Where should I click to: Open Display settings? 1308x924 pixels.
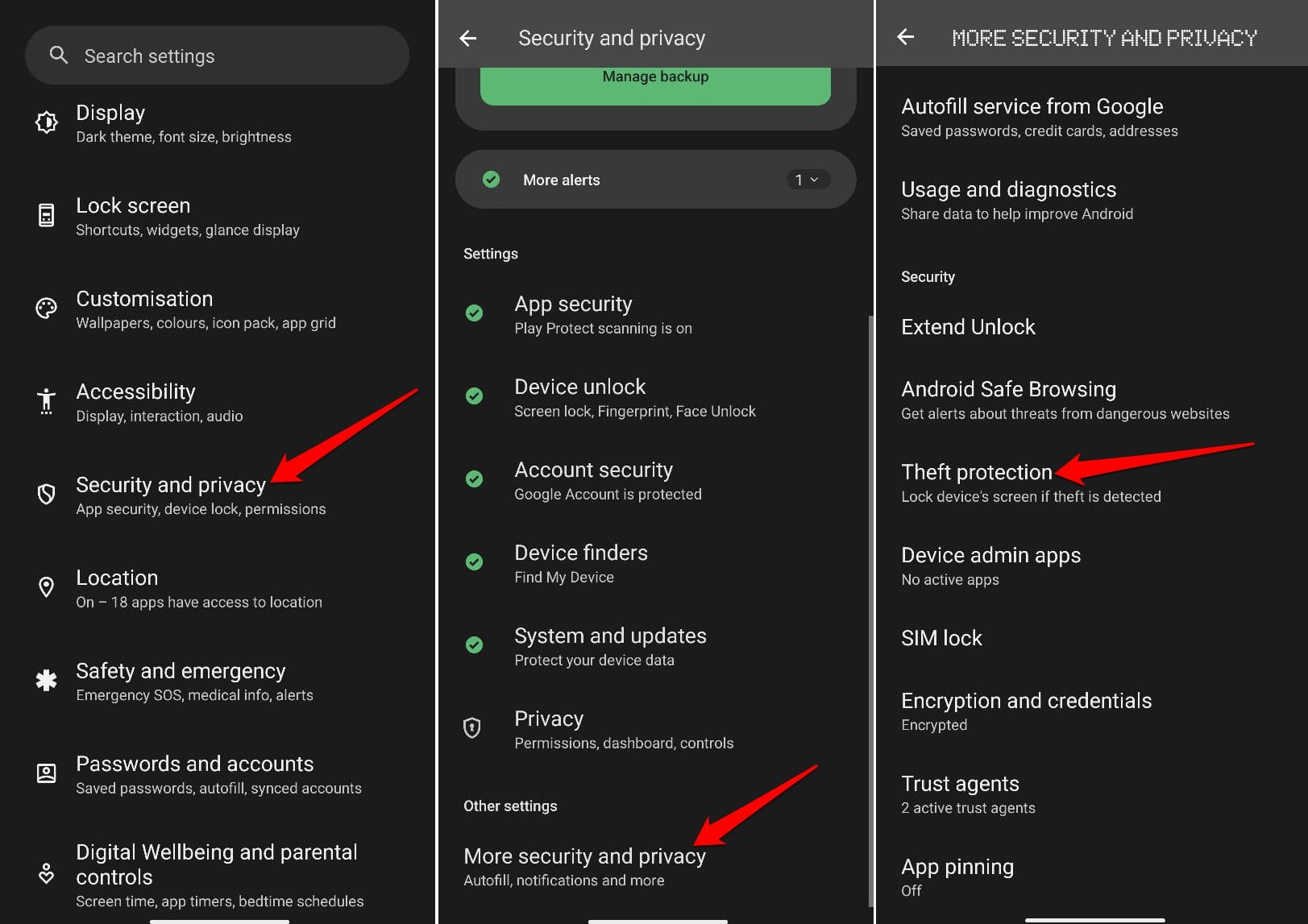click(218, 123)
